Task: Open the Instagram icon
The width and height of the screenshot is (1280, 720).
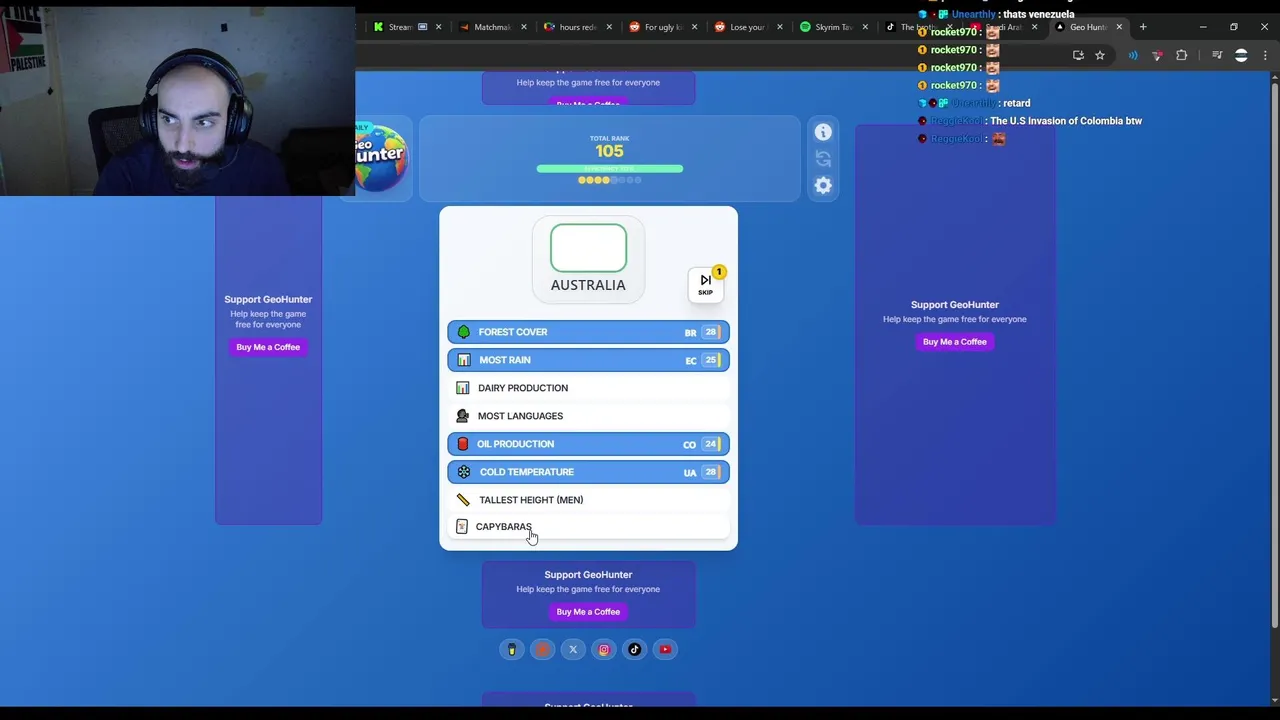Action: [x=604, y=650]
